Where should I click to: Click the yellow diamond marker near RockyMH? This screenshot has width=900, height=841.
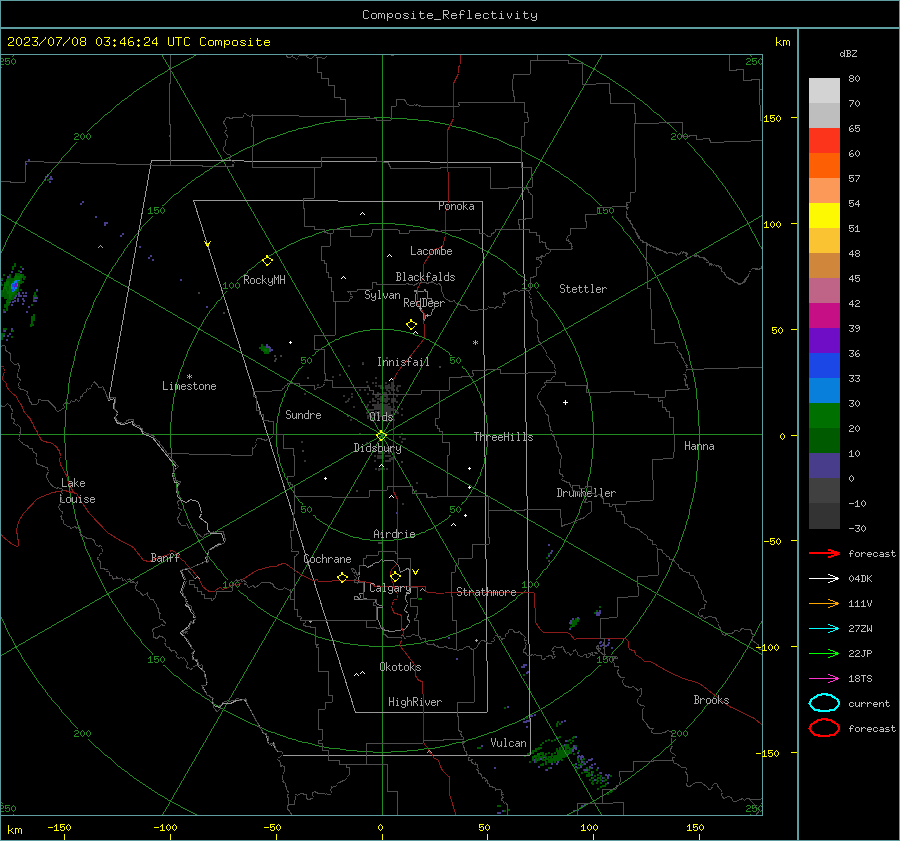point(267,261)
